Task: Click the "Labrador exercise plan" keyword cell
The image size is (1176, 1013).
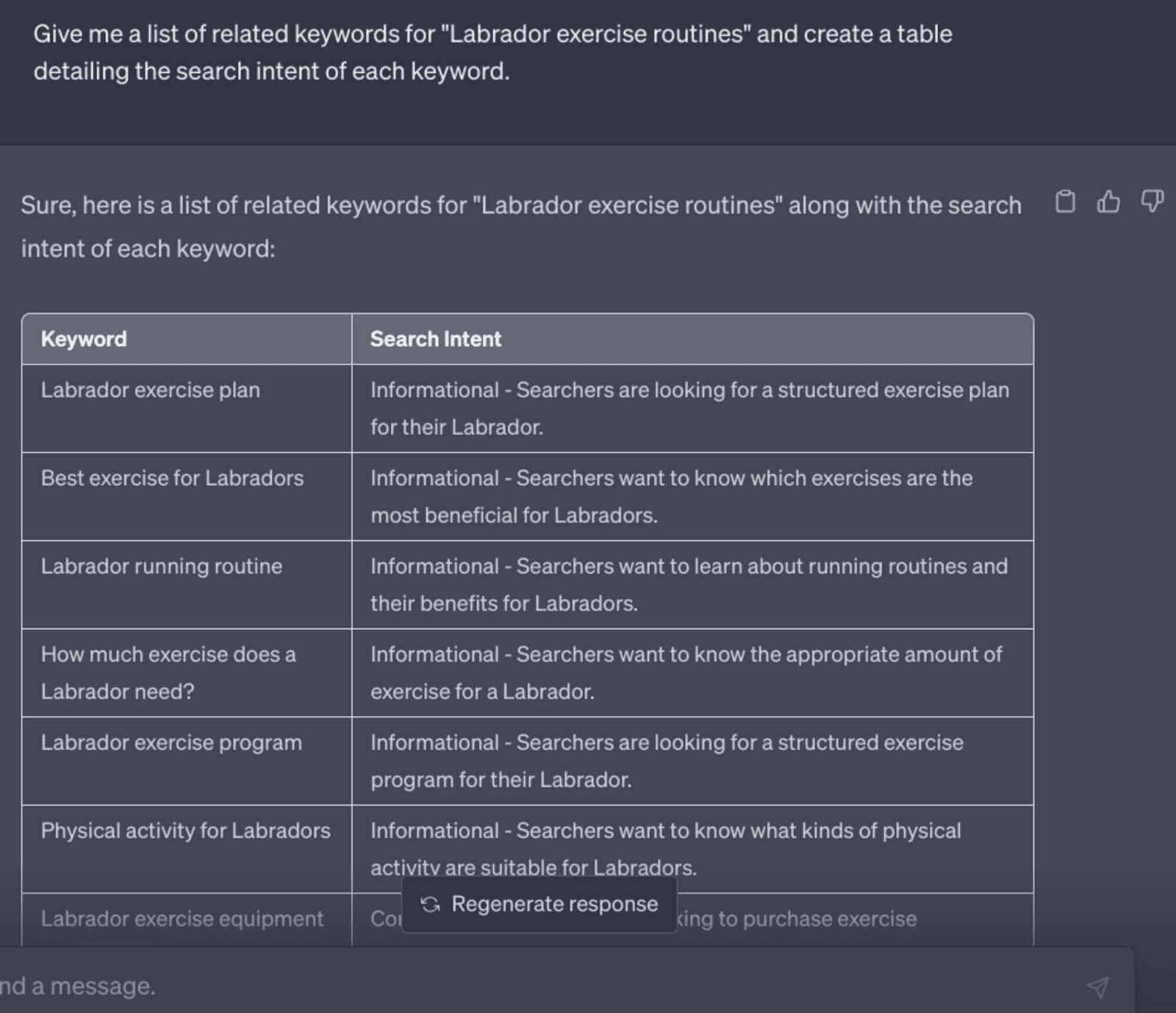Action: 151,390
